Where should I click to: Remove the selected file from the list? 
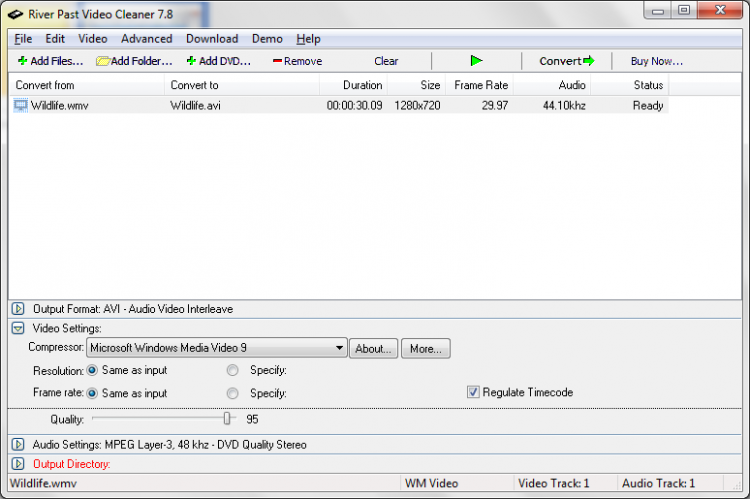tap(298, 61)
